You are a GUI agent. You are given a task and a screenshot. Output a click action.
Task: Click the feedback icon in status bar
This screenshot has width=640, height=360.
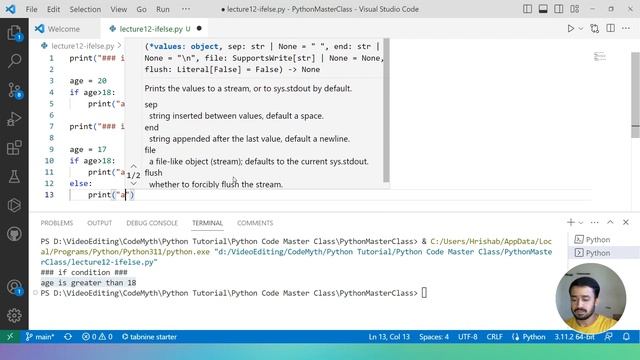(x=609, y=337)
